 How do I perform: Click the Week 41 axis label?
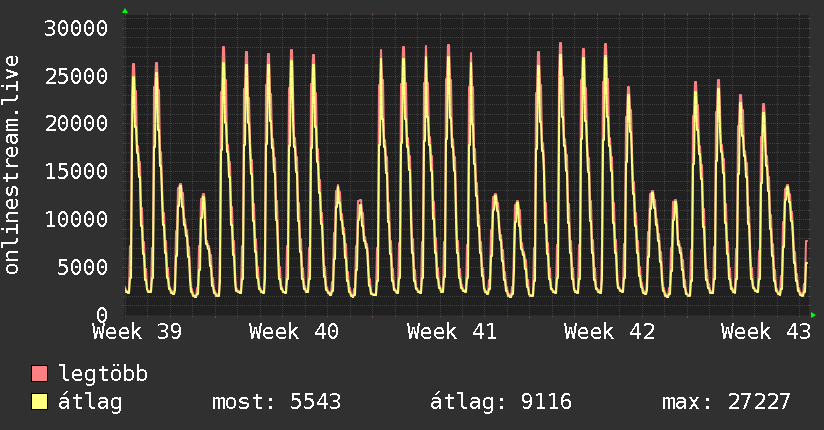point(451,332)
